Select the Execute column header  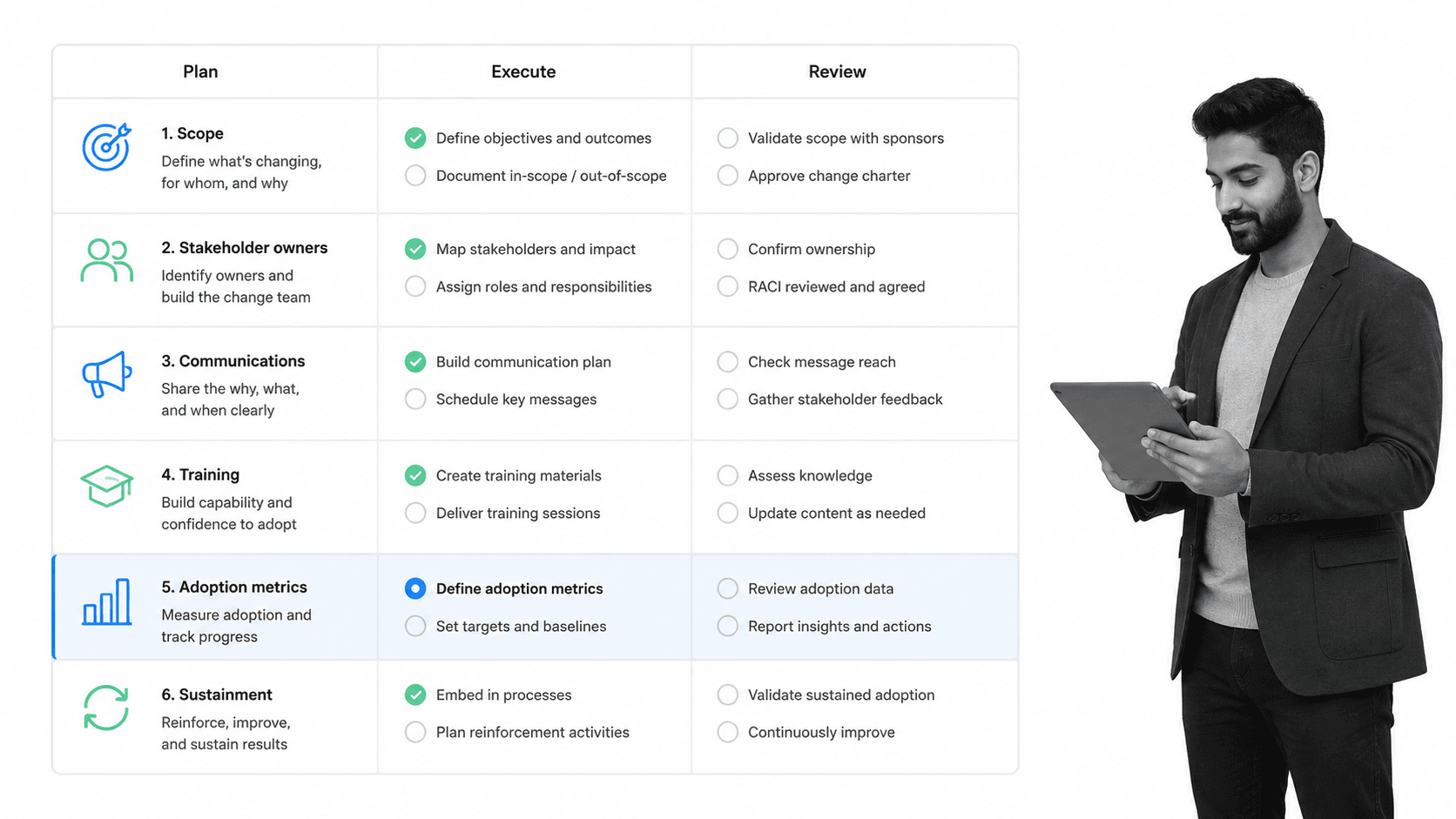click(523, 71)
